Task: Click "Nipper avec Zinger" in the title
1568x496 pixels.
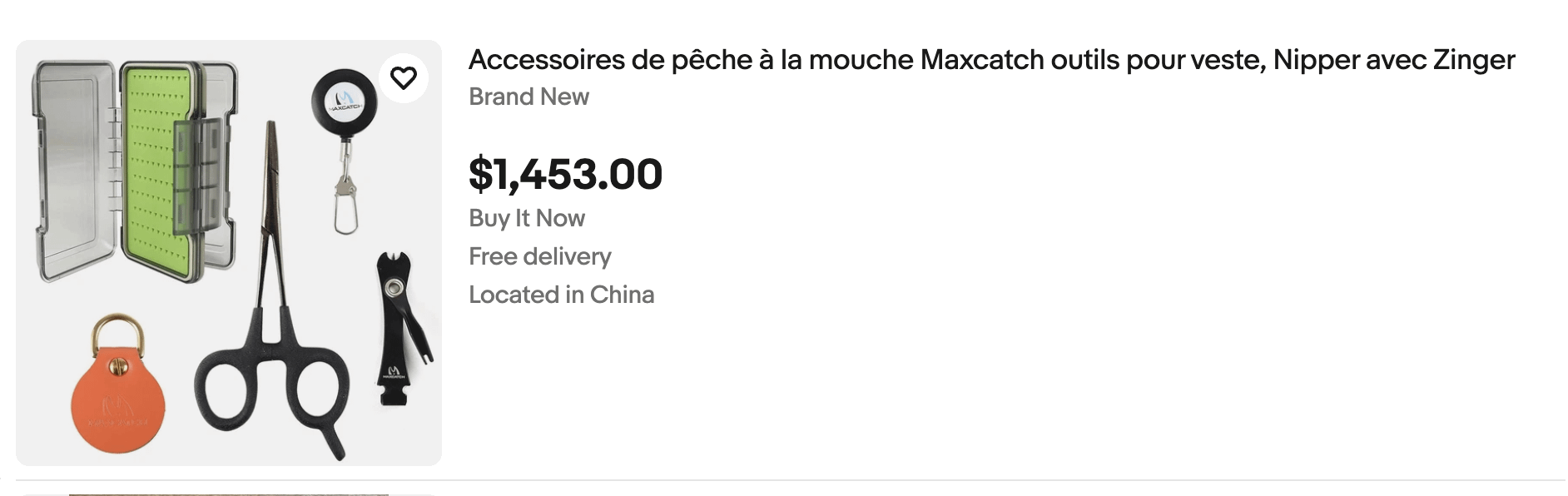Action: tap(1393, 60)
